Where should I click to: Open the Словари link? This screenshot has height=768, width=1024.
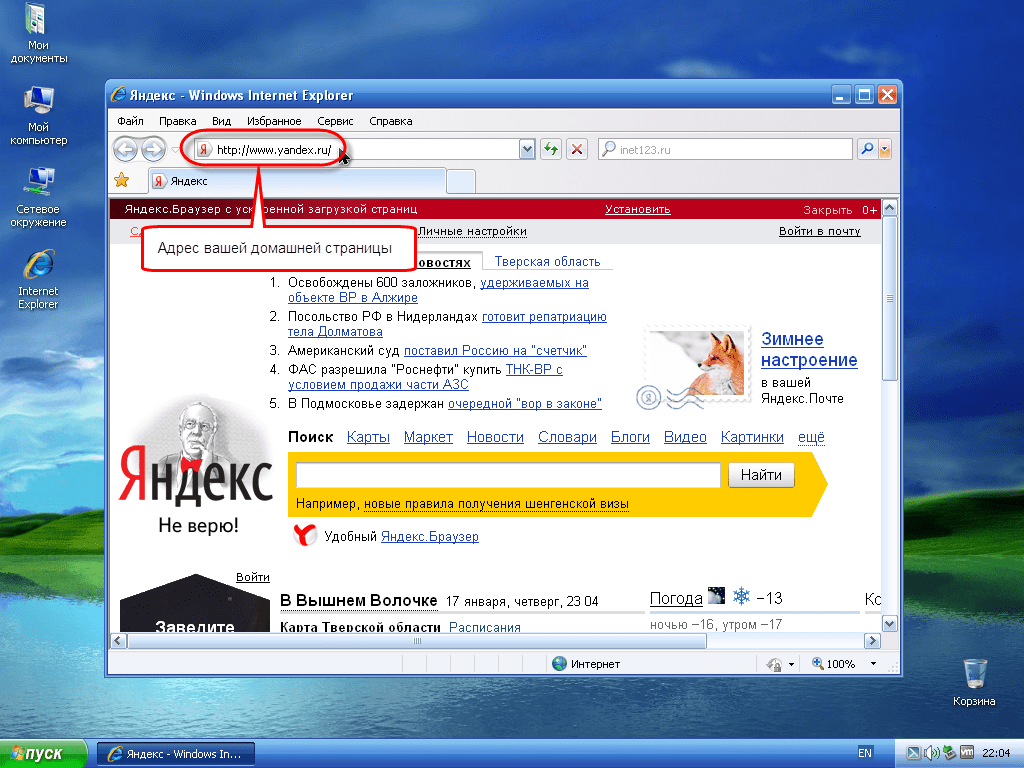568,437
